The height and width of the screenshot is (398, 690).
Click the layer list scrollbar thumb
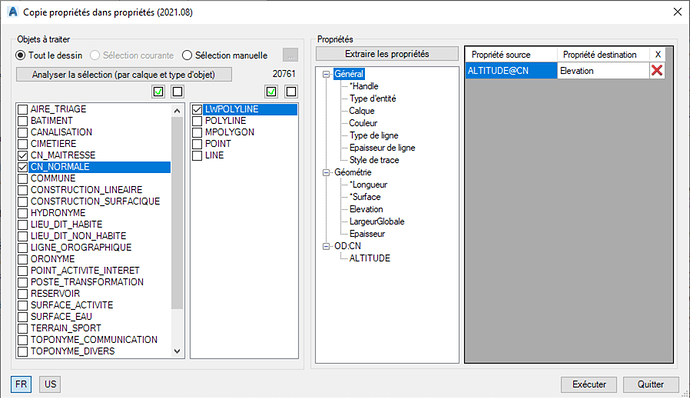coord(177,213)
